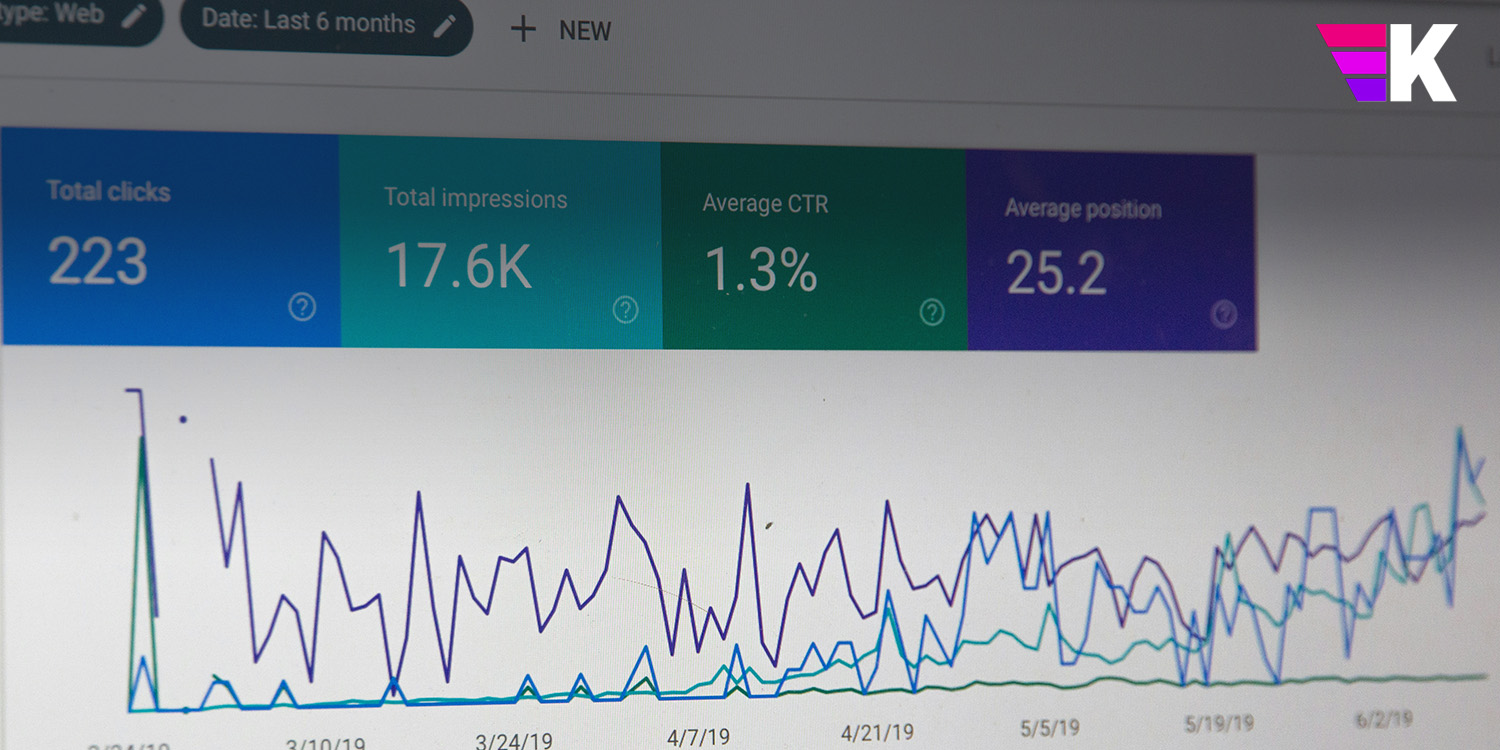Click the 3/24/19 axis date label
Screen dimensions: 1500x750
[x=514, y=741]
